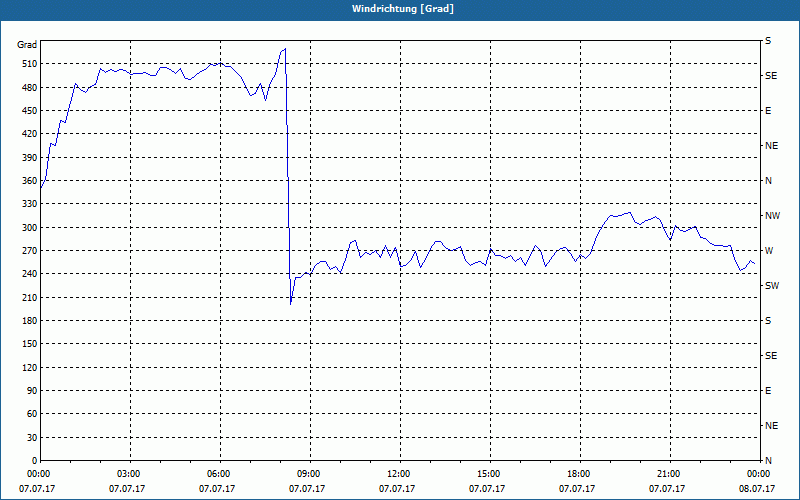Select the 270 value on the degree axis
This screenshot has width=800, height=500.
(x=29, y=251)
